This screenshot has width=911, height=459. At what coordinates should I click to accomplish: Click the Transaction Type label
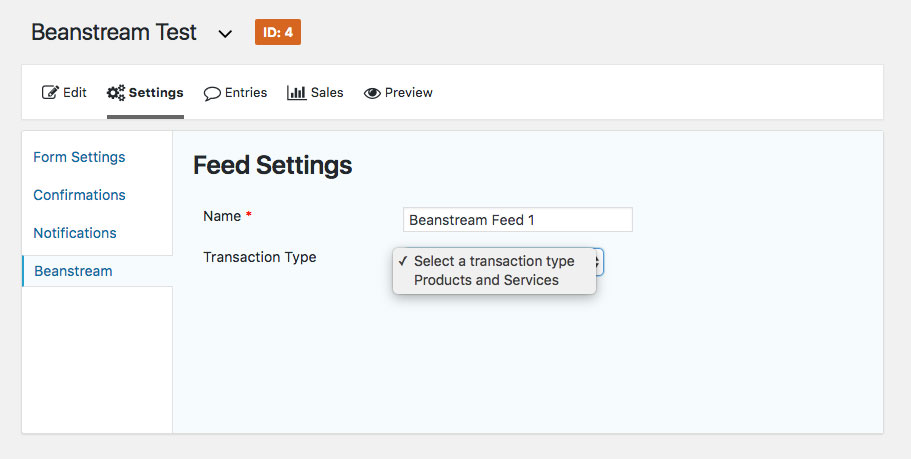259,257
